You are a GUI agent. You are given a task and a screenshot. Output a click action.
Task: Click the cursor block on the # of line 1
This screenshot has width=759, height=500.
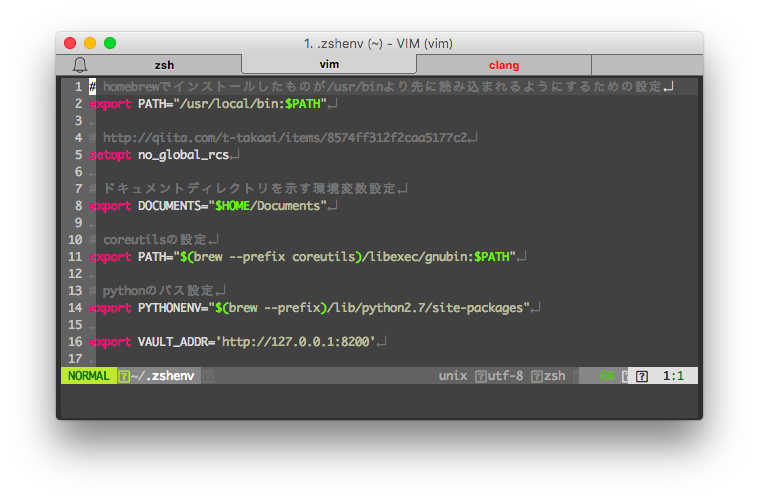92,87
